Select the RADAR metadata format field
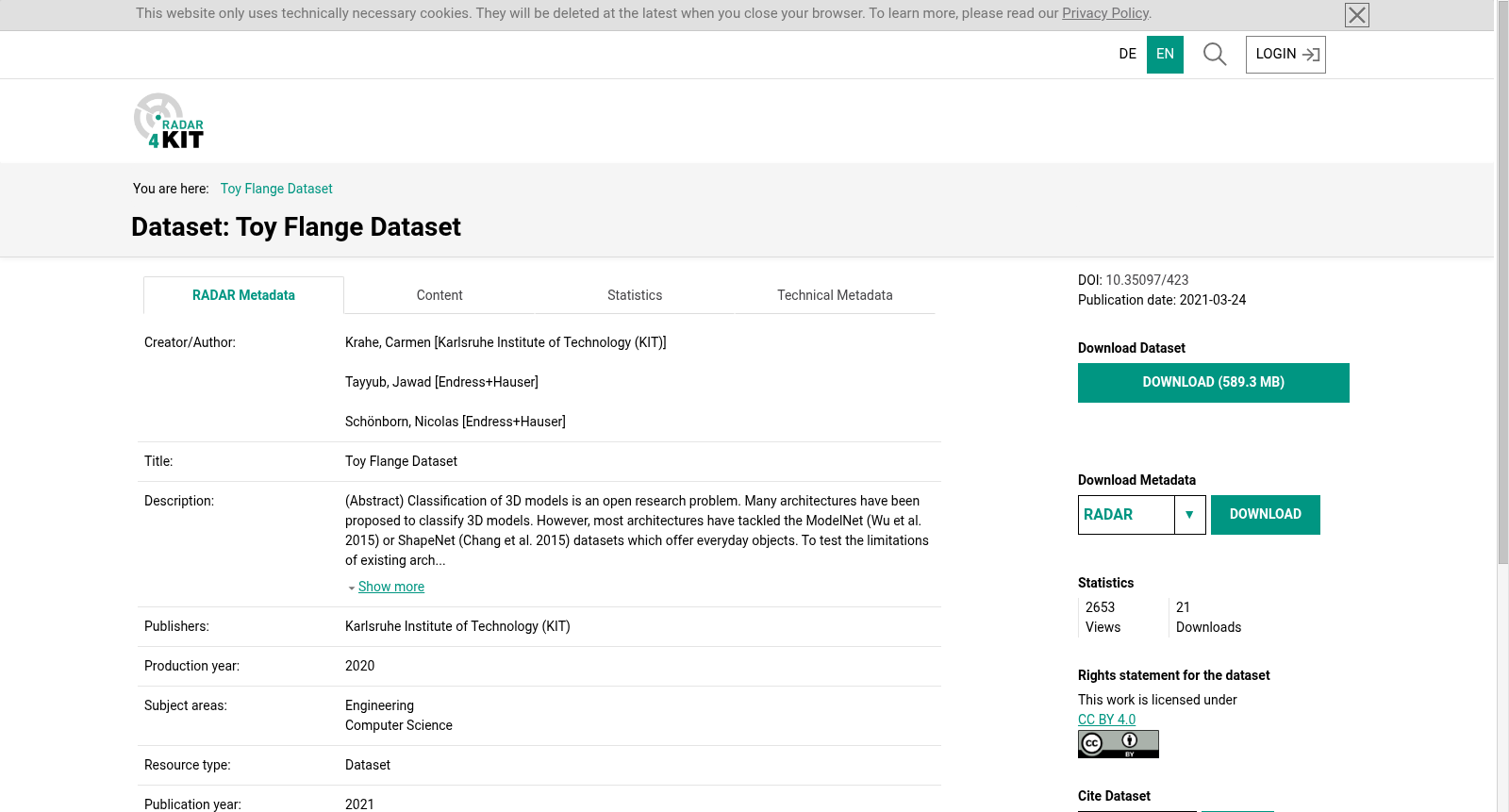The image size is (1509, 812). pyautogui.click(x=1127, y=515)
